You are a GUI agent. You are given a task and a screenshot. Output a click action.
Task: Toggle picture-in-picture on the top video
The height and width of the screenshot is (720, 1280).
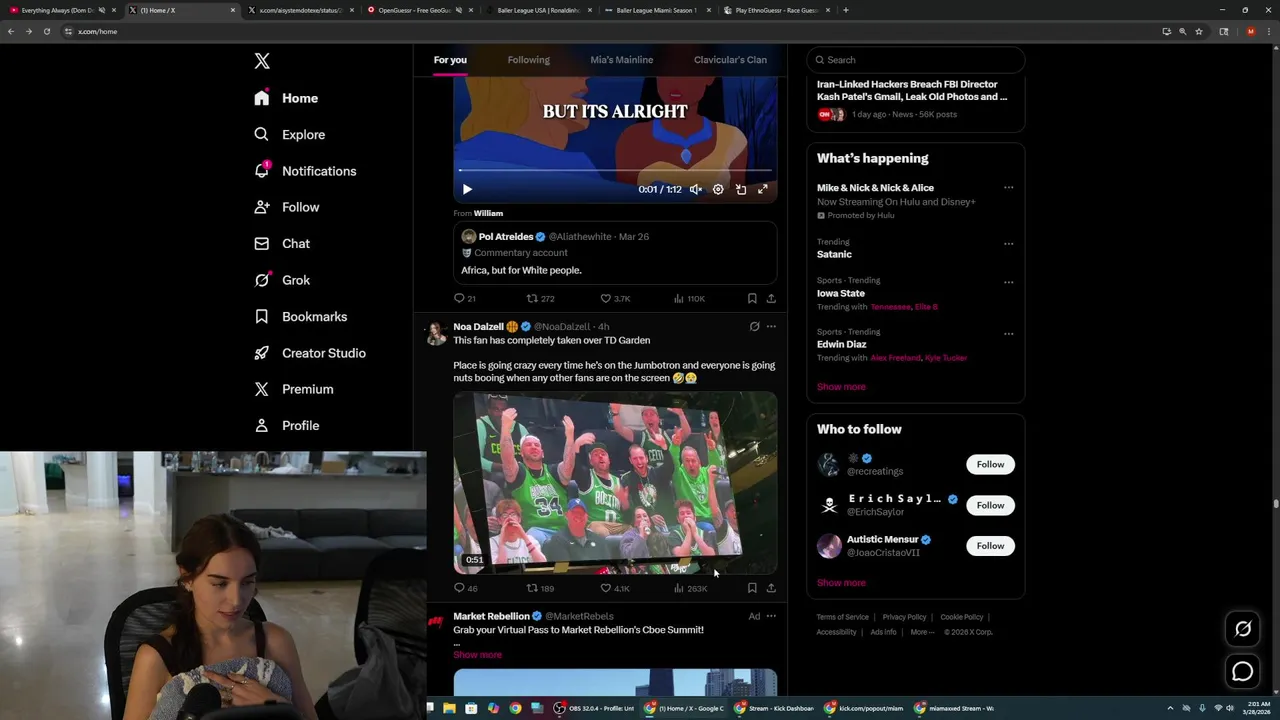click(x=741, y=189)
